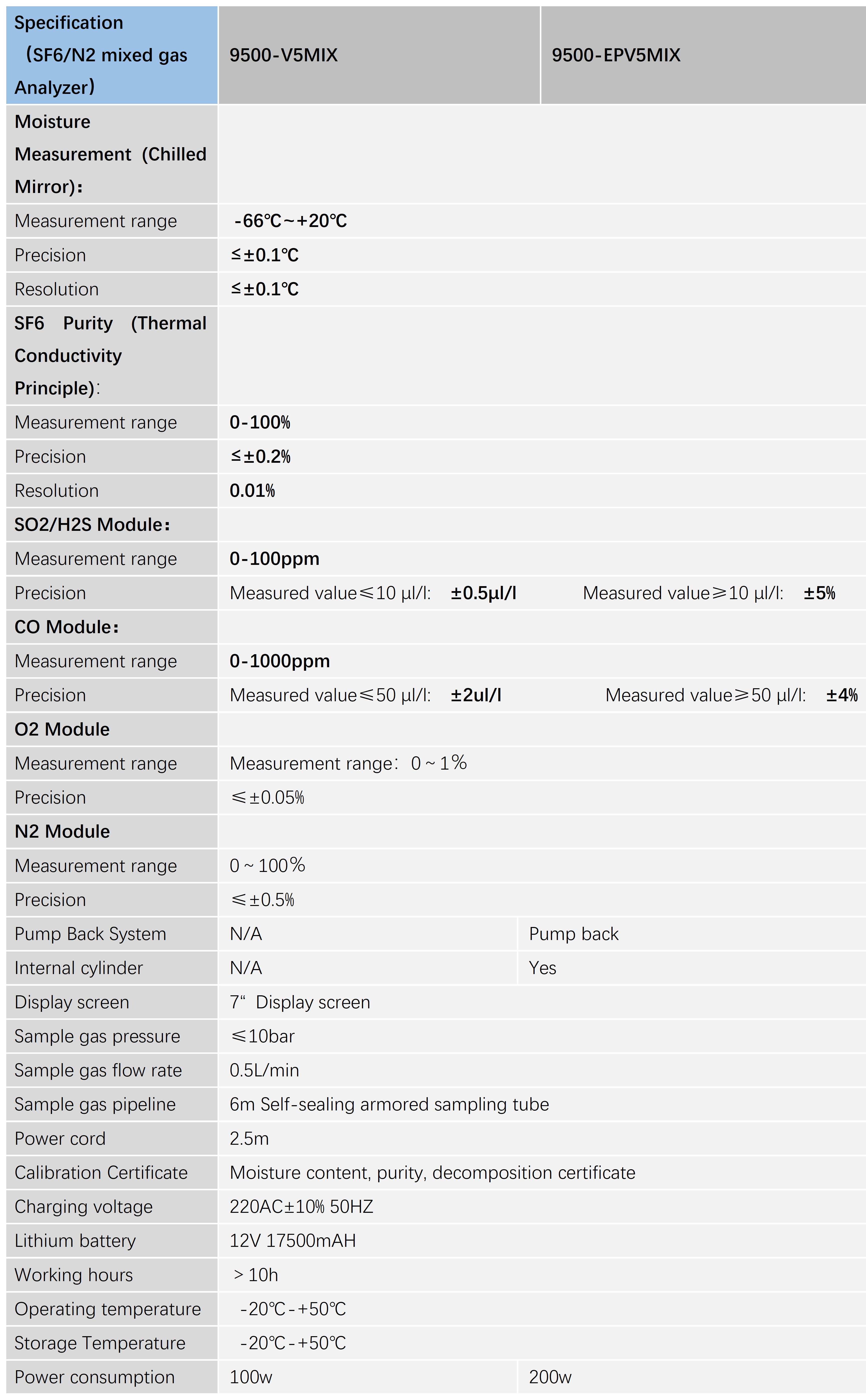Select the 0-100ppm measurement value

(274, 559)
